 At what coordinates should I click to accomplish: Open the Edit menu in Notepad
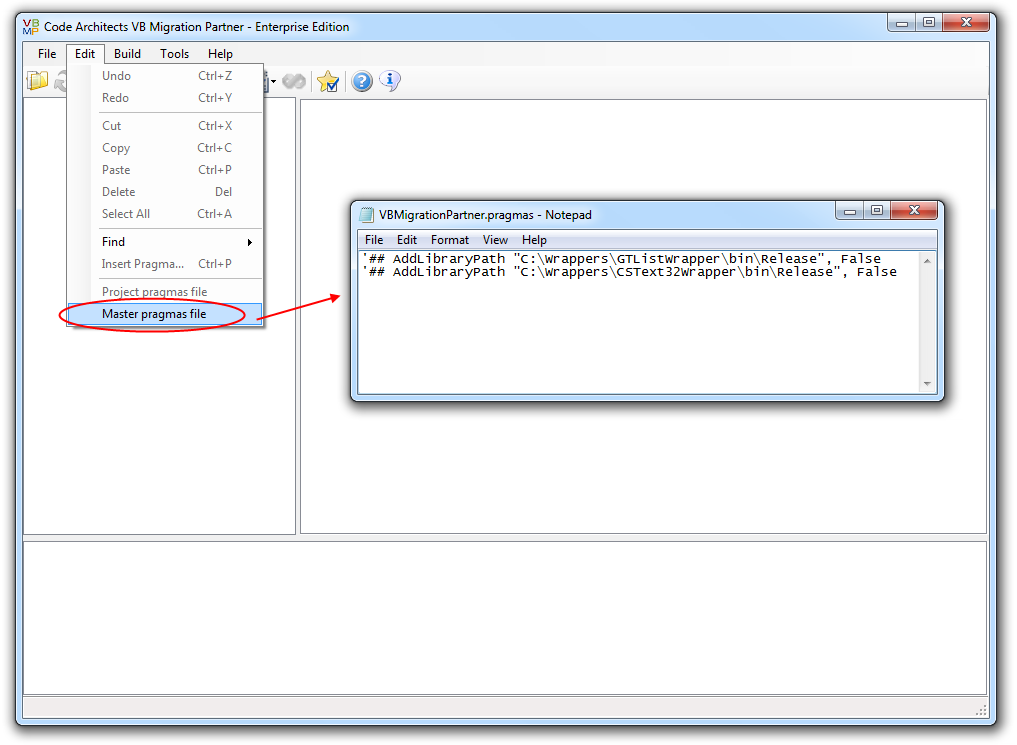[407, 240]
